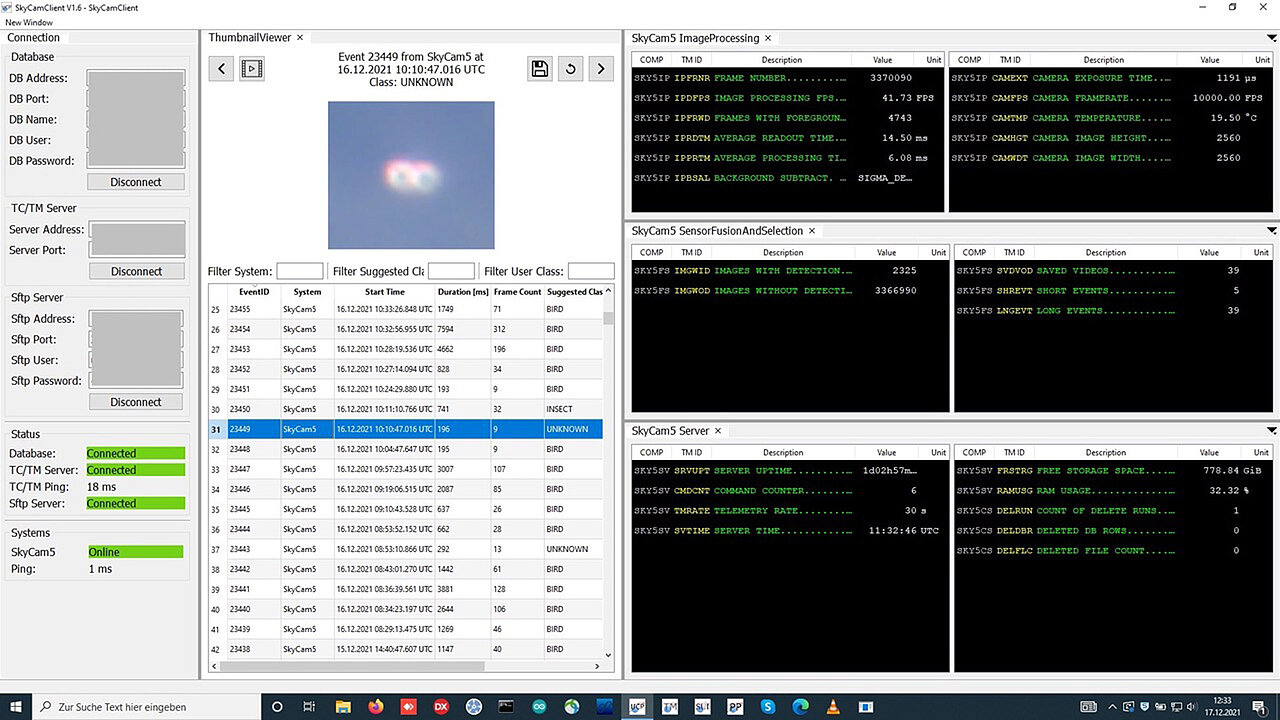Viewport: 1280px width, 720px height.
Task: Open Firefox from the taskbar
Action: 375,707
